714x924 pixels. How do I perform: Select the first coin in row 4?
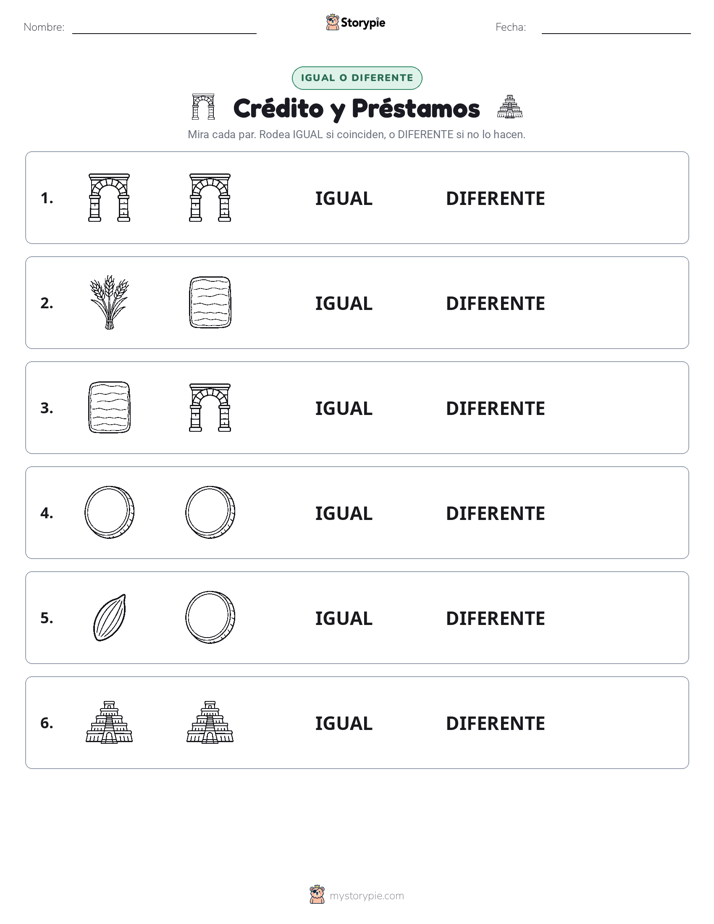click(109, 512)
